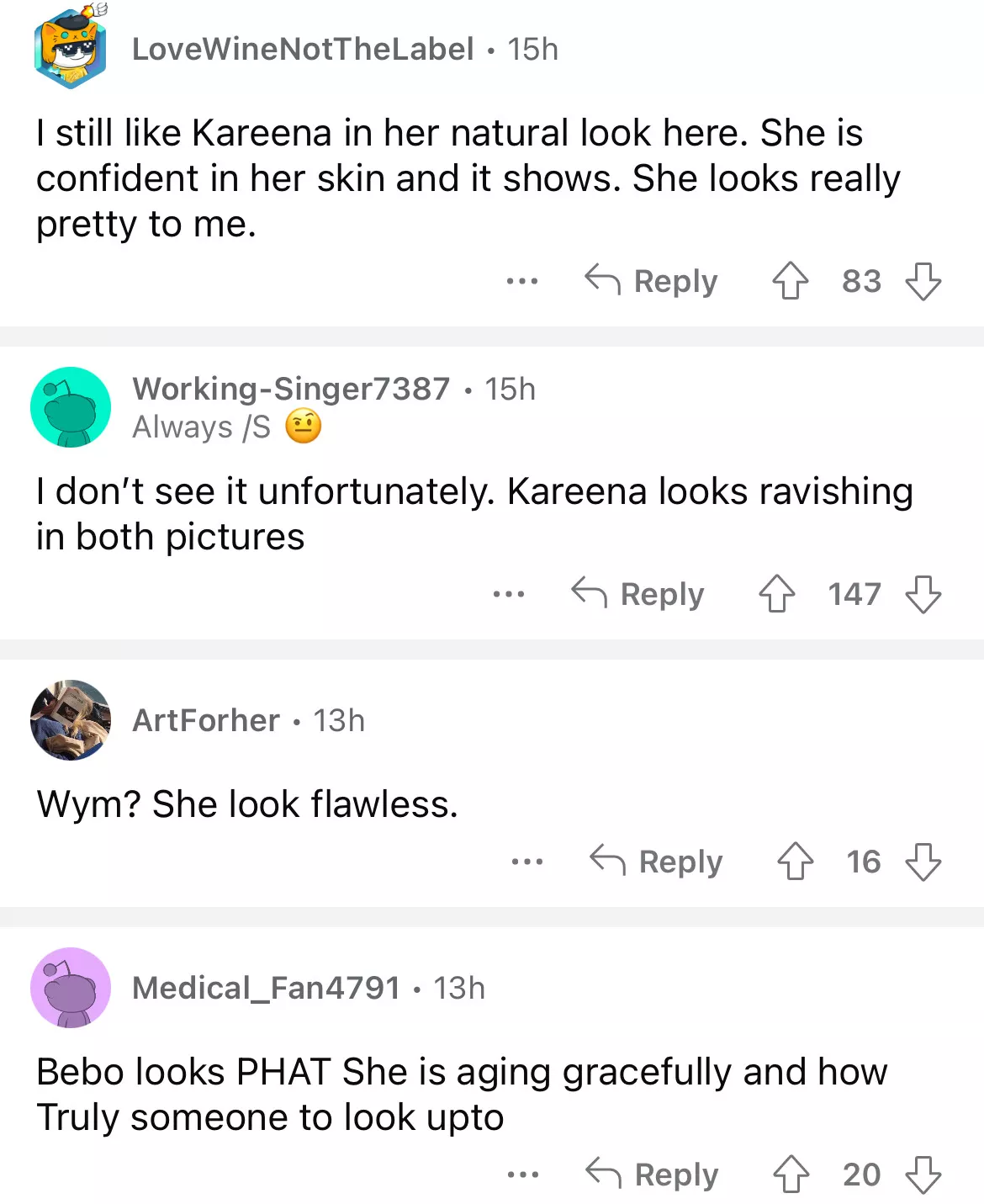
Task: Downvote the comment with 147 votes
Action: tap(923, 594)
